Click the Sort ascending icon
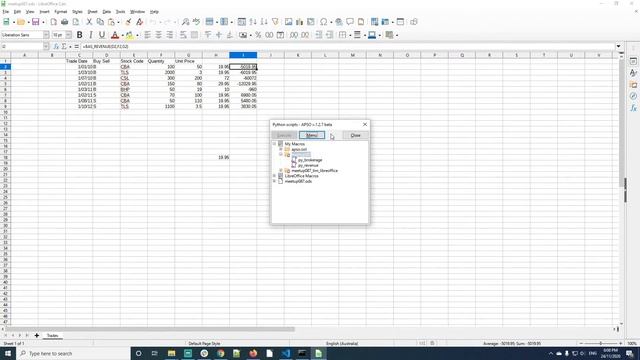640x360 pixels. [x=253, y=22]
